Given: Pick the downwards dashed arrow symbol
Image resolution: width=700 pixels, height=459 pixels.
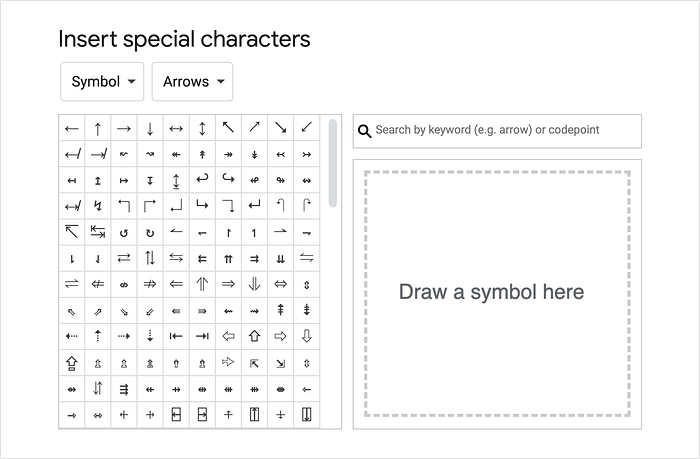Looking at the screenshot, I should tap(150, 337).
